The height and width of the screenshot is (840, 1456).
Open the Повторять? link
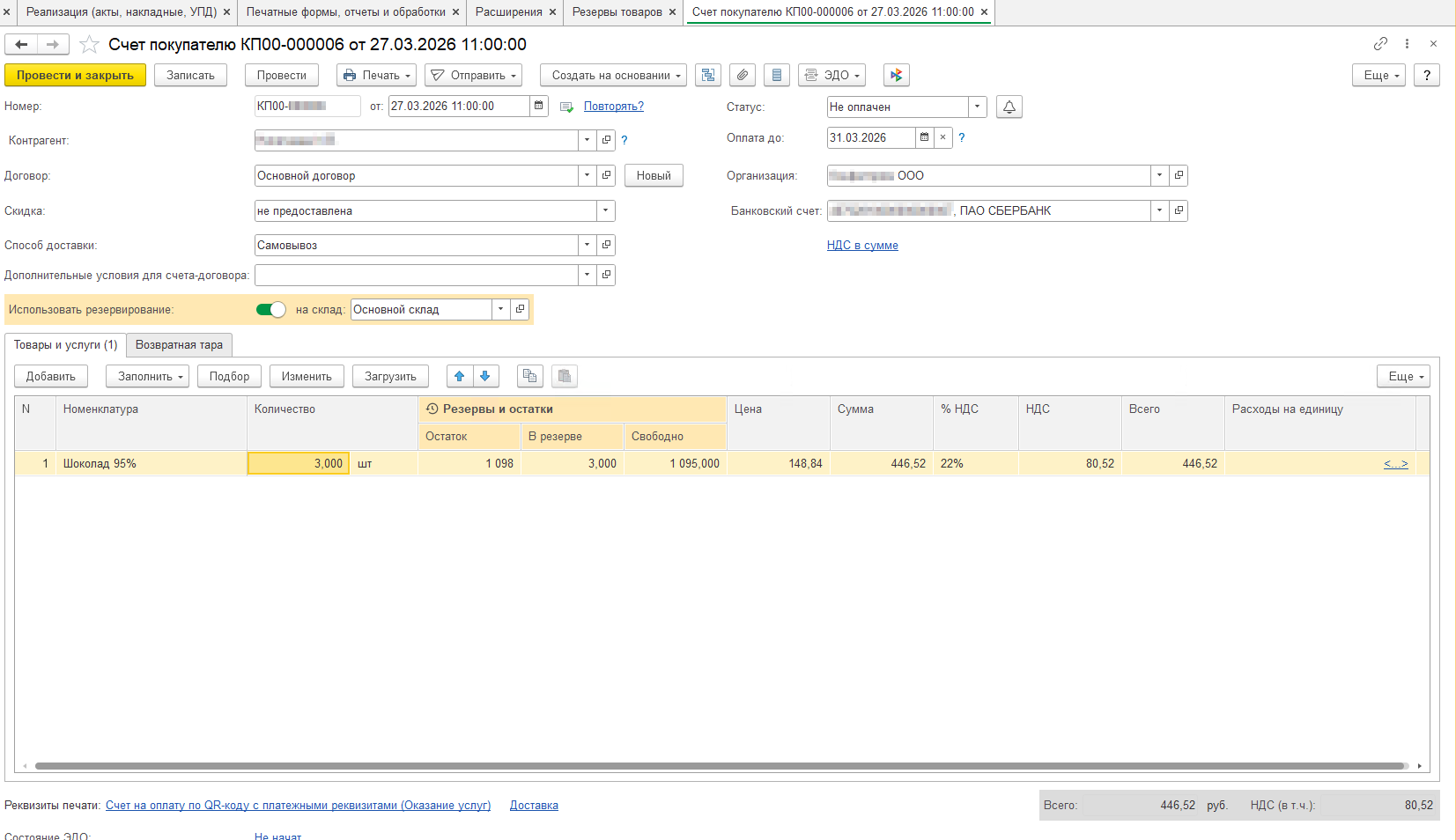point(614,107)
